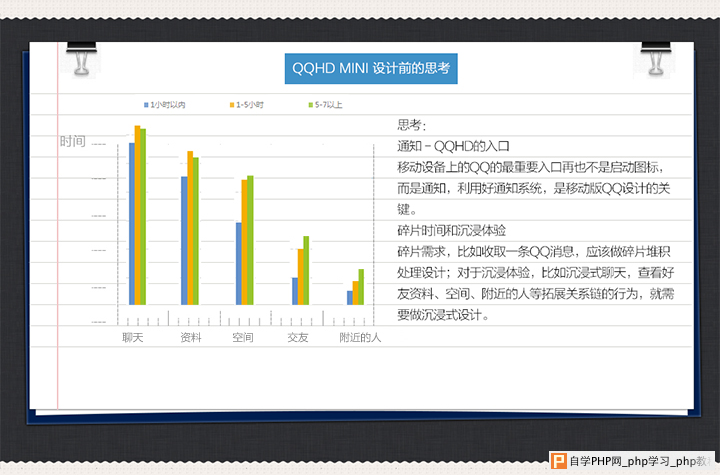Click the 空间 category axis label
This screenshot has width=720, height=475.
pos(243,338)
